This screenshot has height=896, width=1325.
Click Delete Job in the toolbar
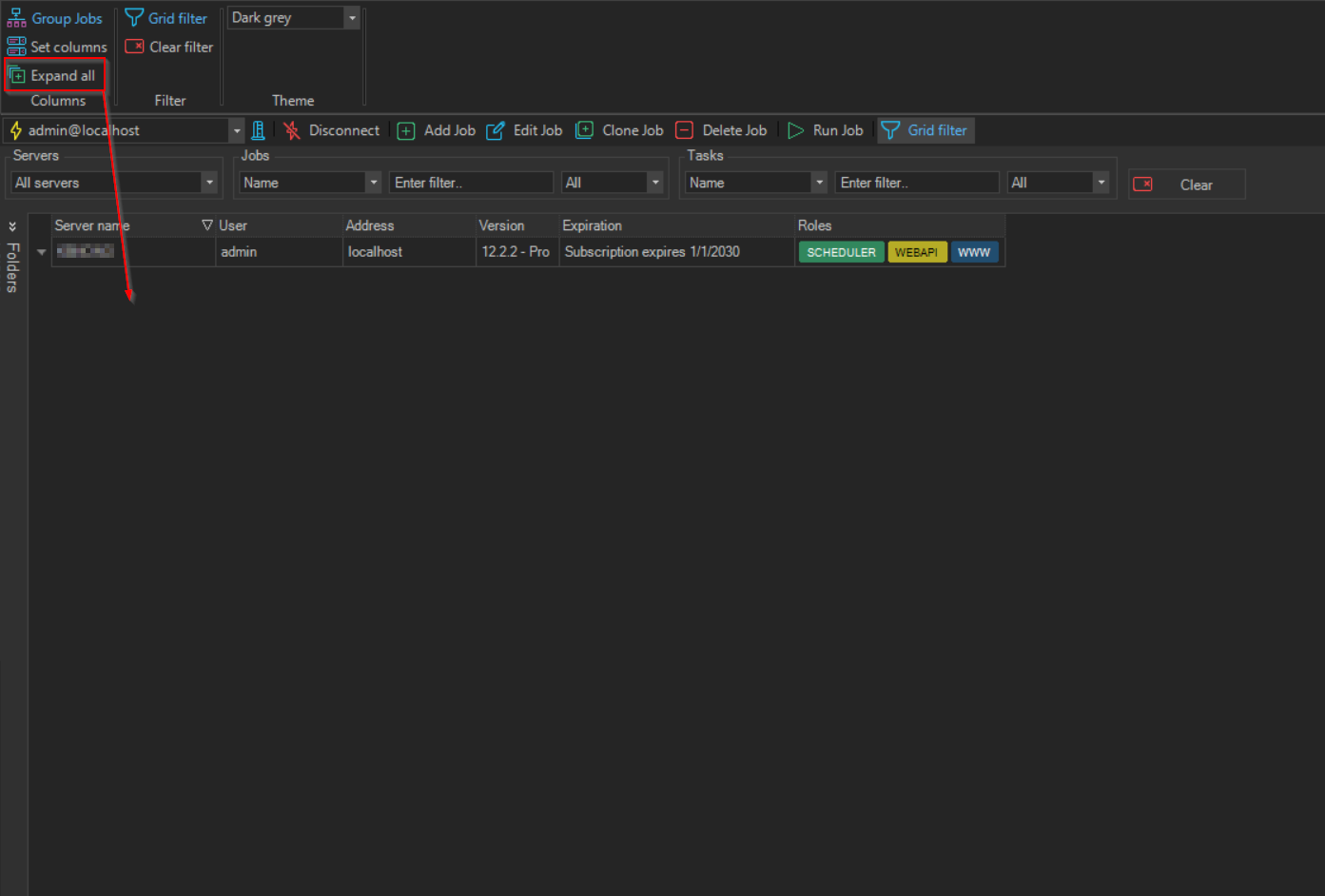722,130
